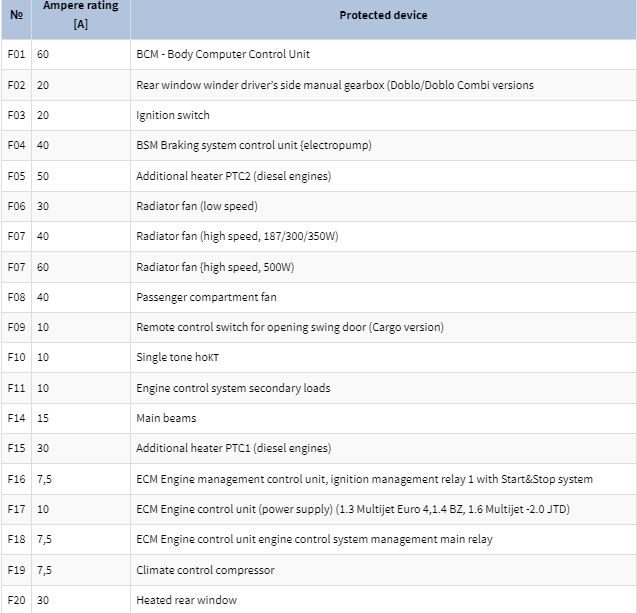Select the 'Main beams' cell
637x613 pixels.
tap(166, 418)
